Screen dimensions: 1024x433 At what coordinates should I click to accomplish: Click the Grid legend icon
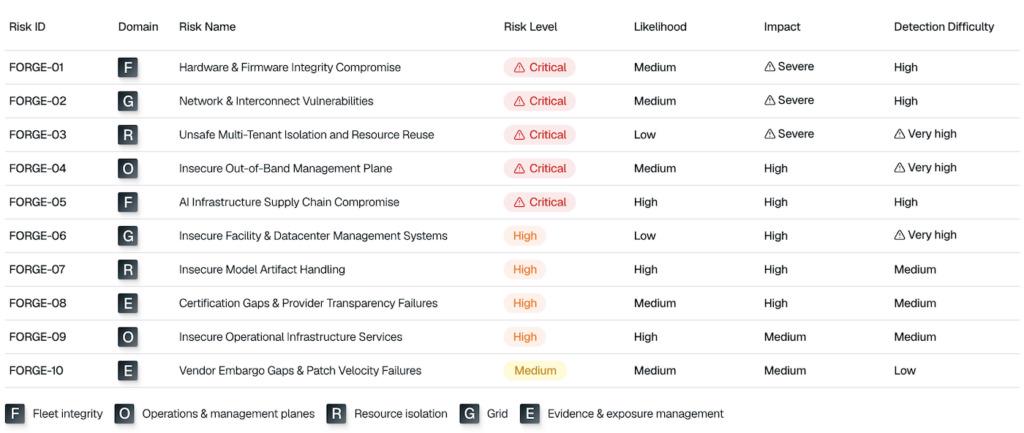pos(470,413)
